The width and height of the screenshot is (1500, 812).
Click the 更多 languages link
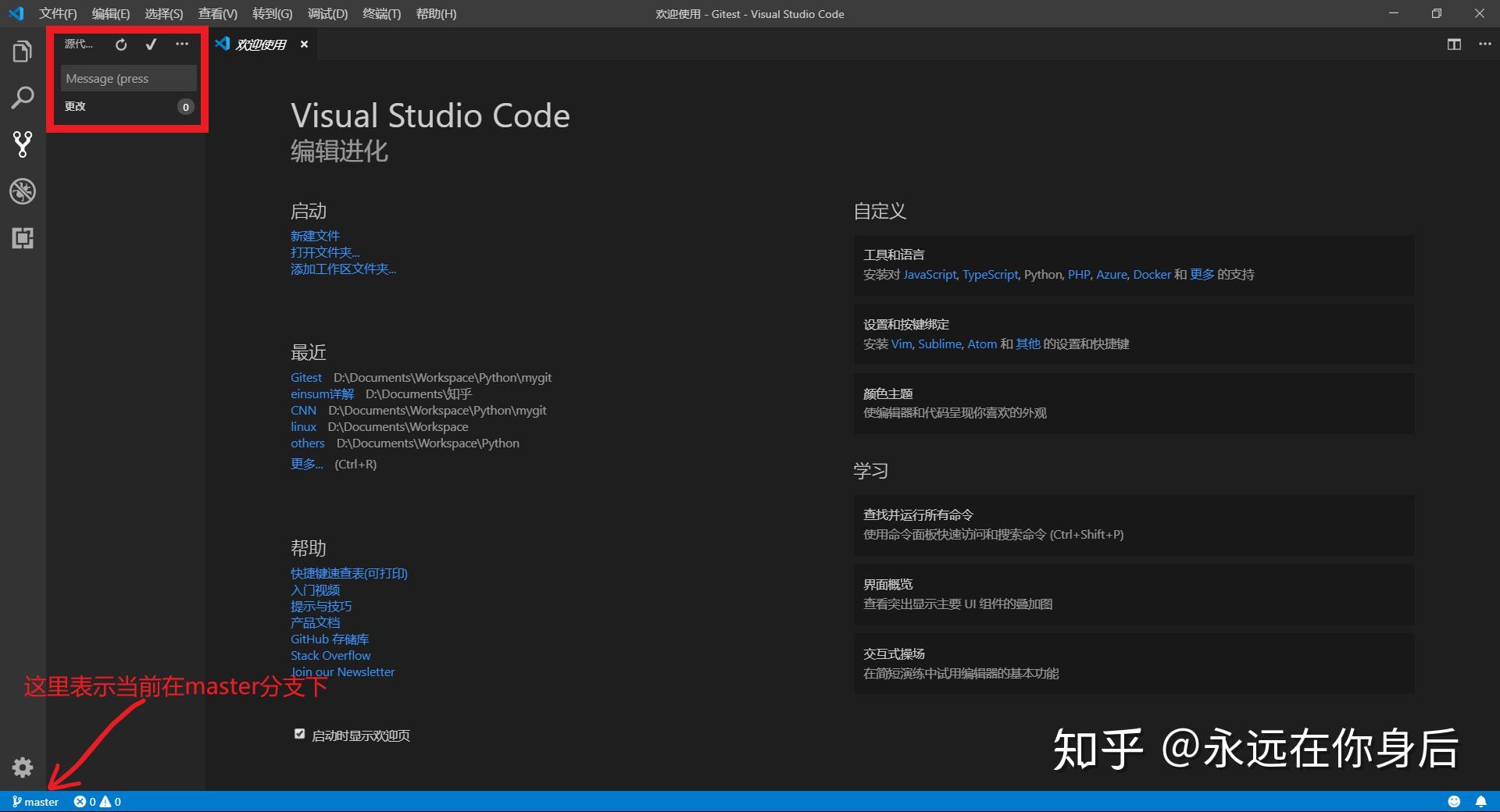[1202, 274]
